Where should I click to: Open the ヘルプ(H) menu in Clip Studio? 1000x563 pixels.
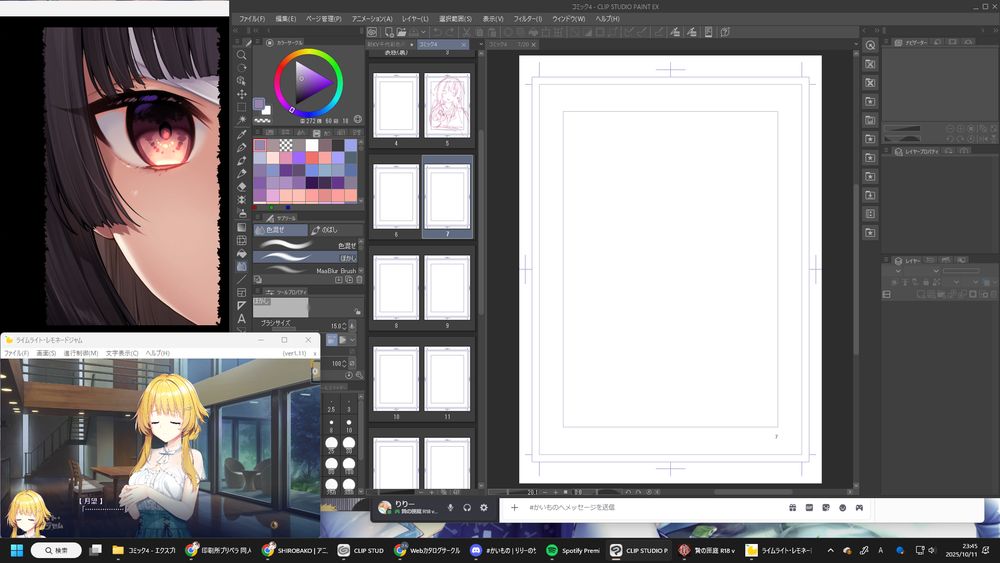coord(608,19)
